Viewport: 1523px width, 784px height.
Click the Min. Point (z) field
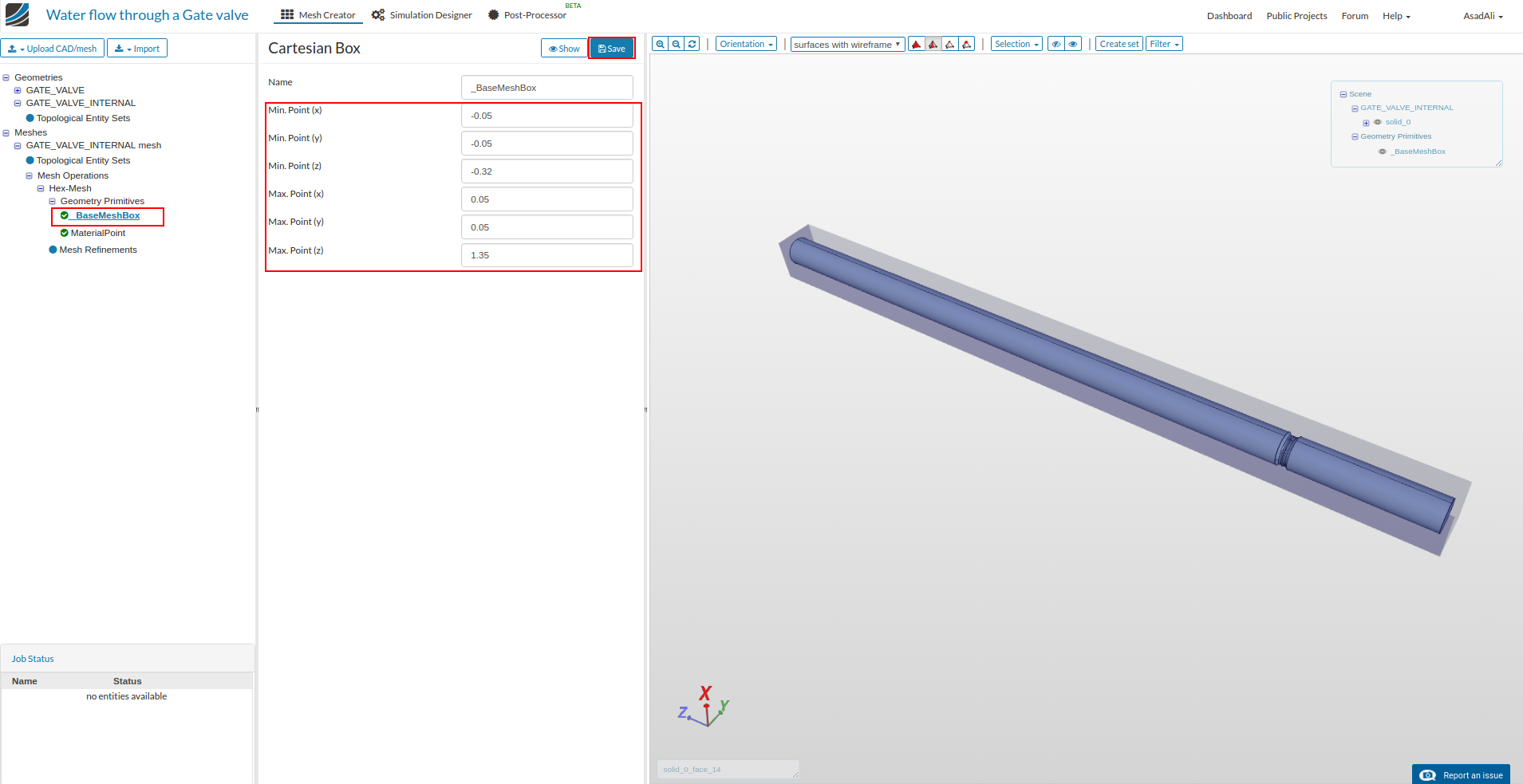pyautogui.click(x=547, y=171)
